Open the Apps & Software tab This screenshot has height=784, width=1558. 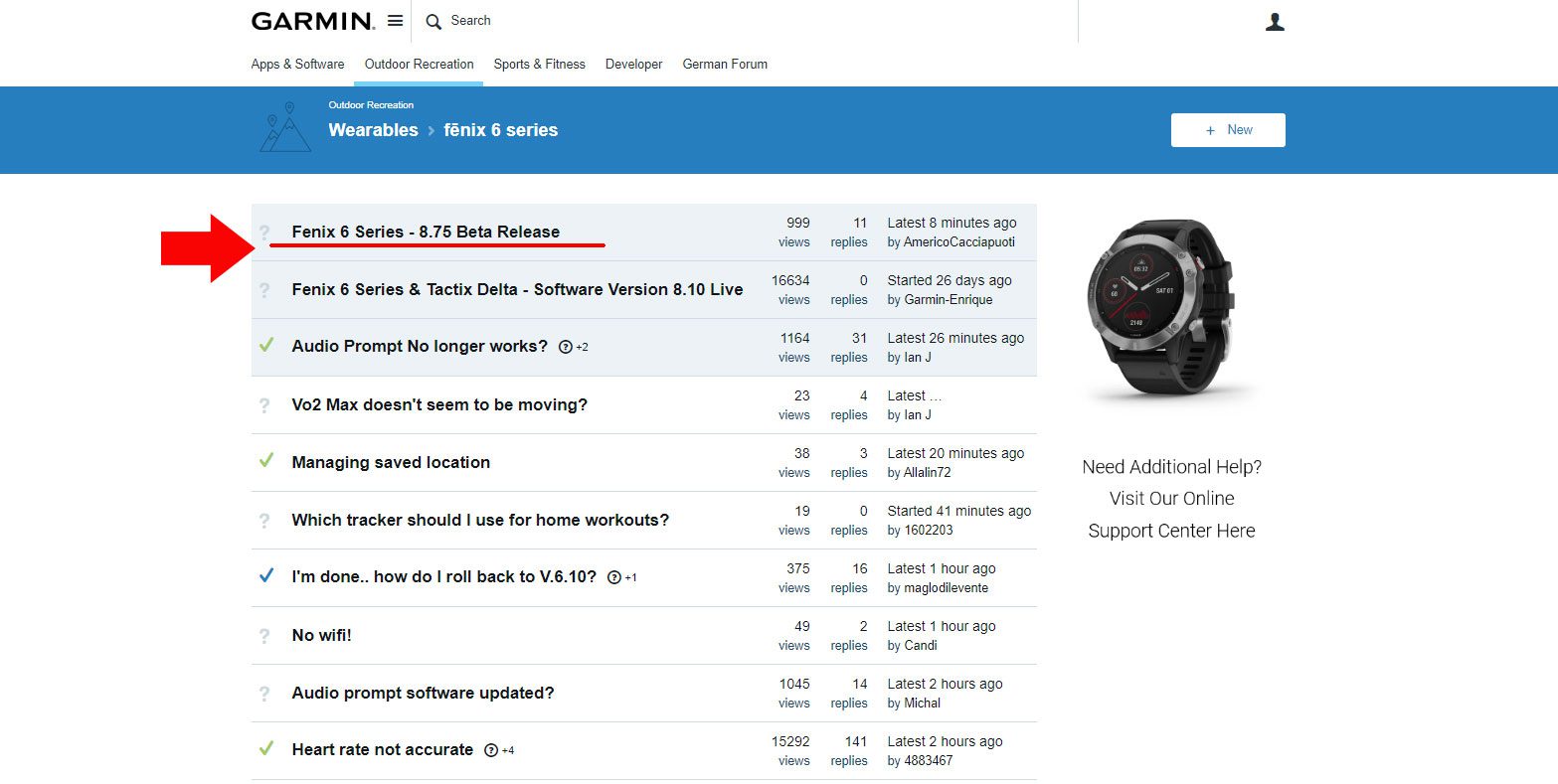(x=297, y=65)
